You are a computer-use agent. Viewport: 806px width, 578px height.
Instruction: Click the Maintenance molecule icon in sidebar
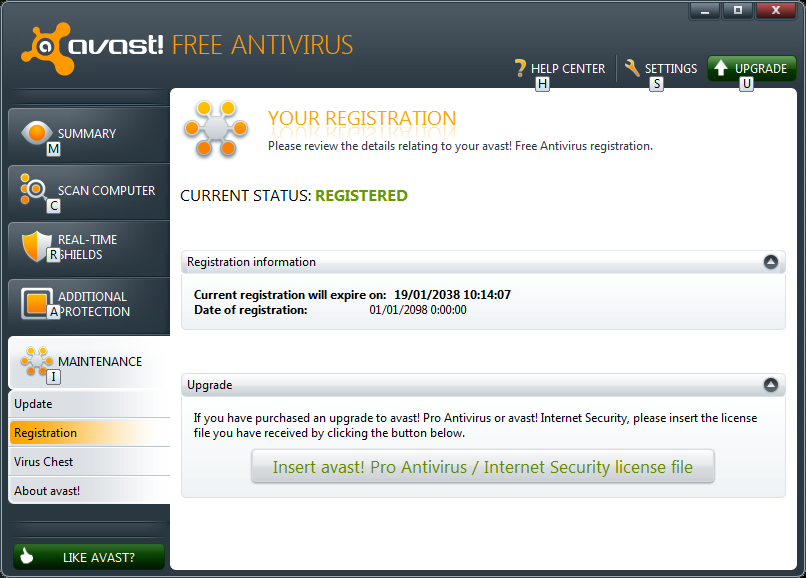click(x=35, y=360)
